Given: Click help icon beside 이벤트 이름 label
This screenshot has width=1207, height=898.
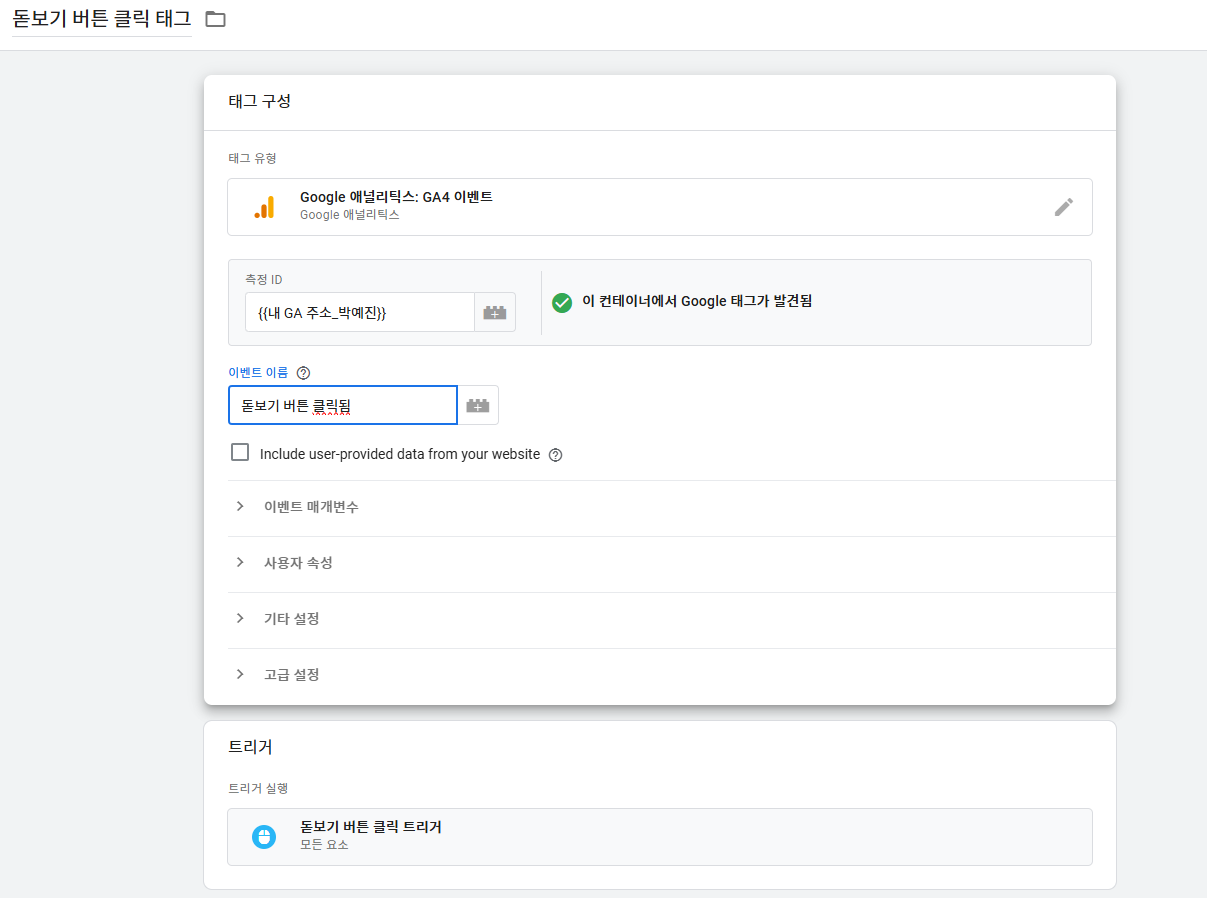Looking at the screenshot, I should tap(304, 373).
